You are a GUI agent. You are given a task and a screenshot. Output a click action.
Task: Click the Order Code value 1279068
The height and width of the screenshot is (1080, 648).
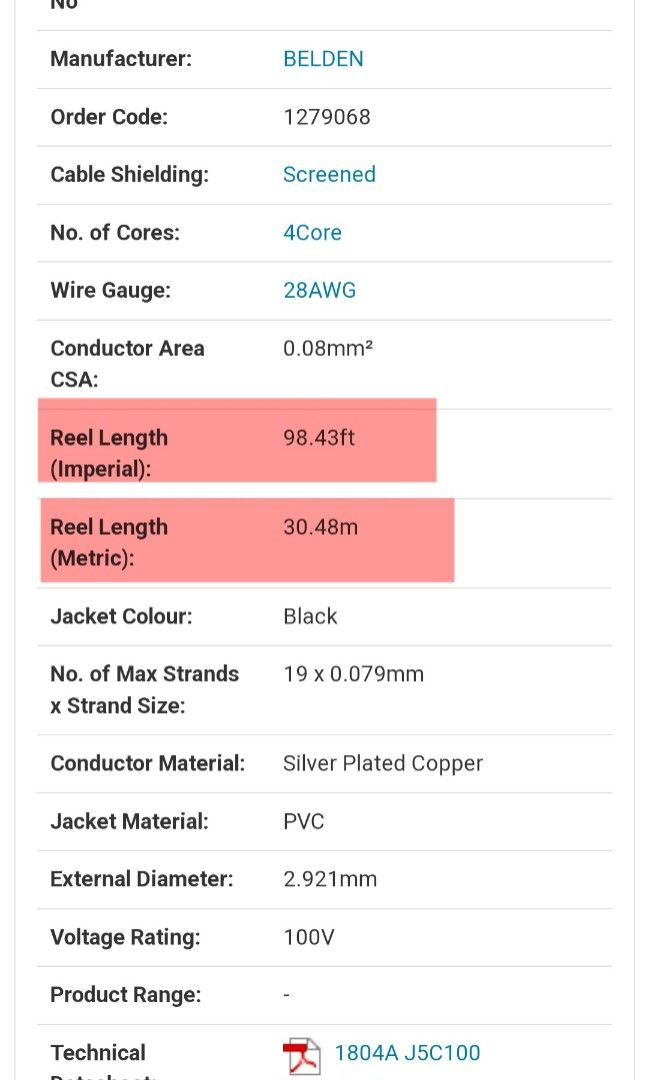(x=327, y=117)
